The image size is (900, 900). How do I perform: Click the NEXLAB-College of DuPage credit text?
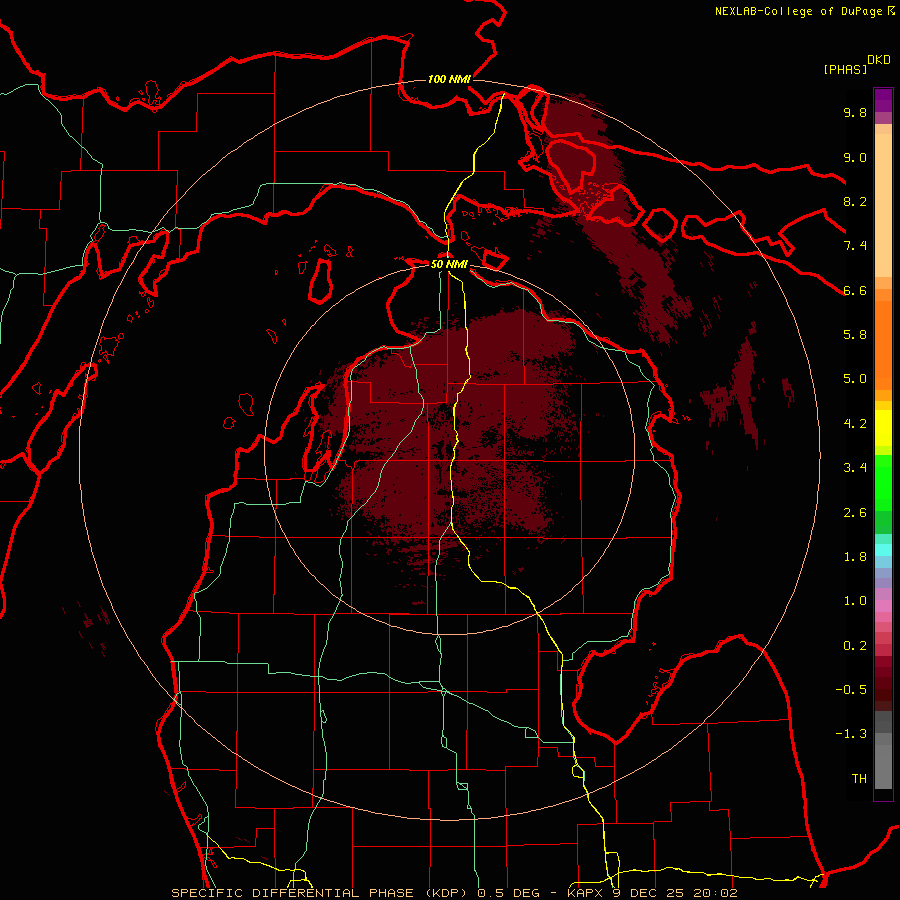(x=798, y=11)
